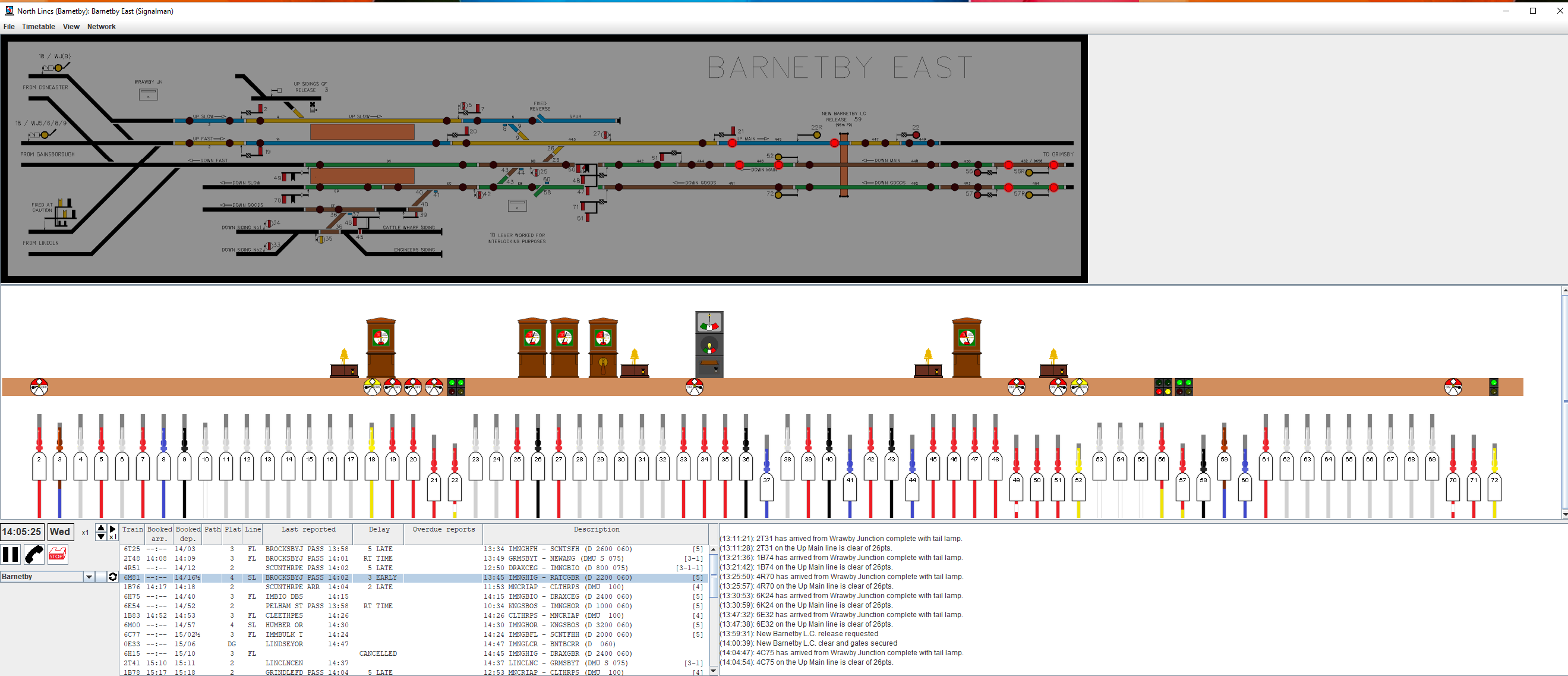Open the Timetable menu
The image size is (1568, 676).
(39, 27)
